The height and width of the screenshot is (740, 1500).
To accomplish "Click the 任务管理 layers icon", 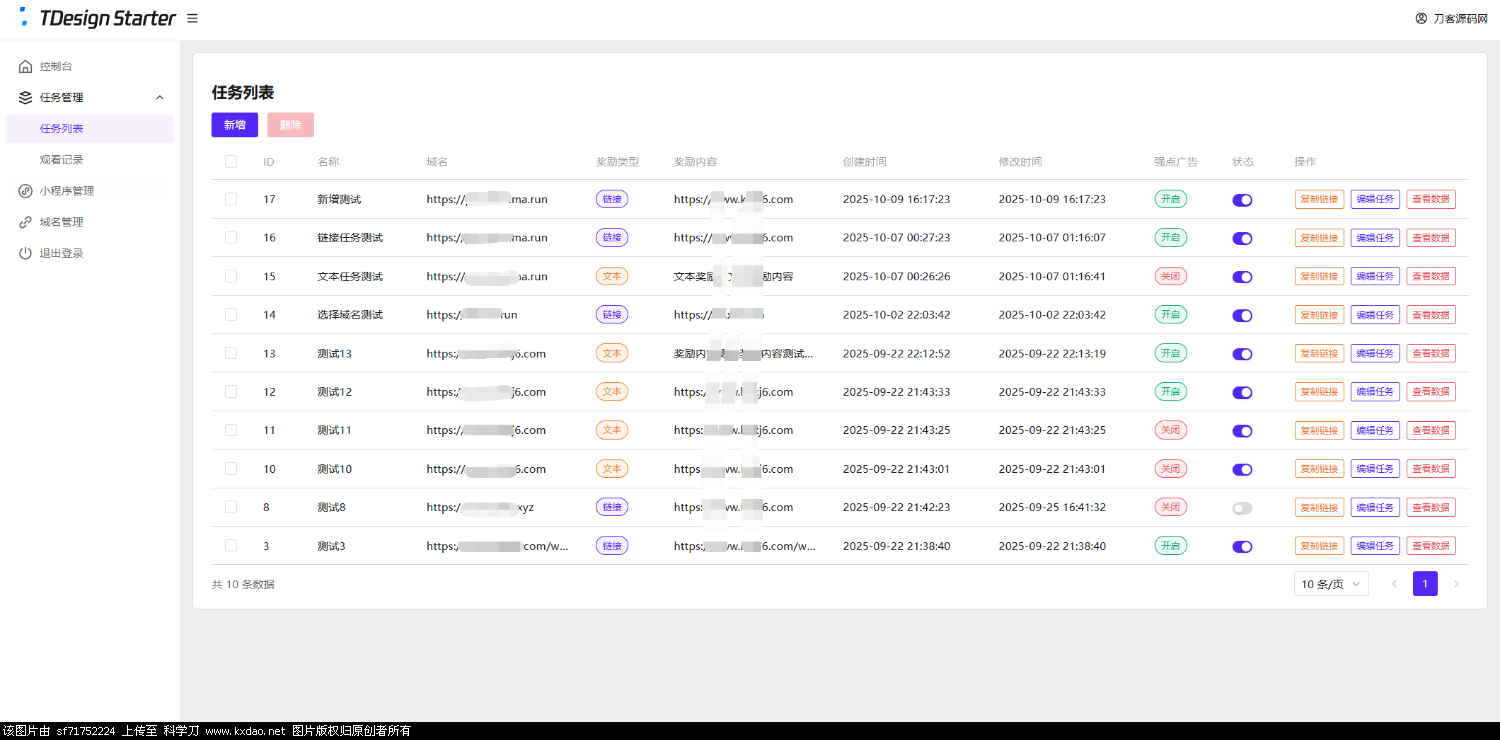I will [26, 97].
